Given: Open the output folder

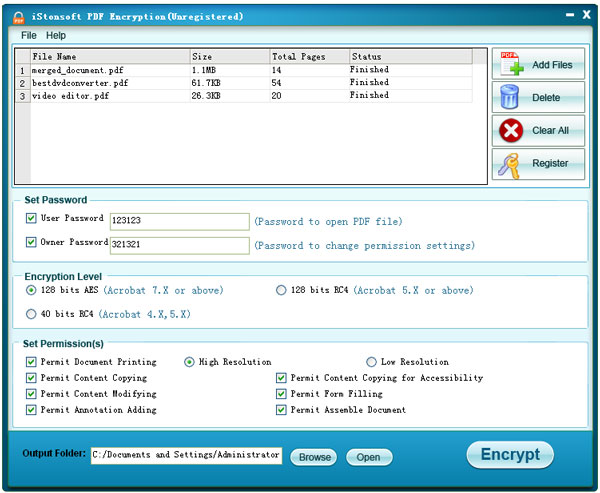Looking at the screenshot, I should [x=369, y=457].
